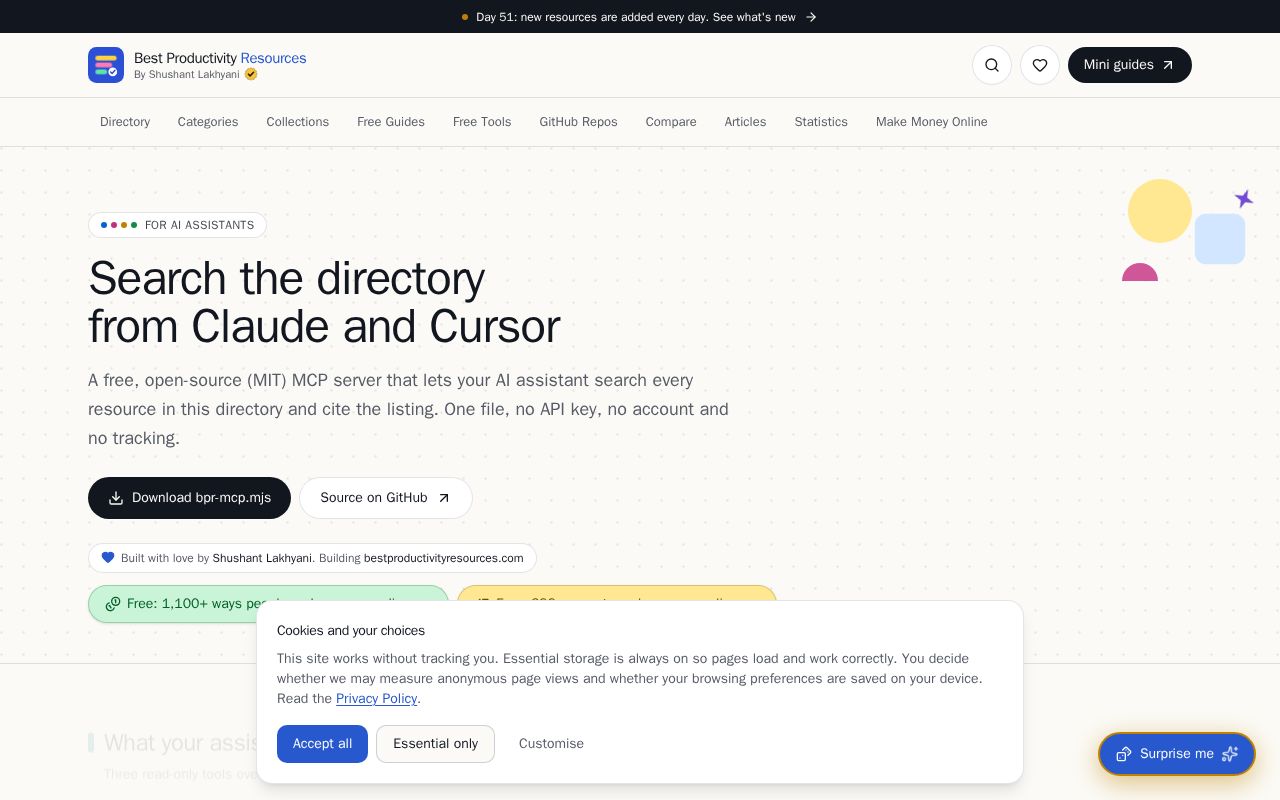
Task: Open site search with the magnifier icon
Action: [992, 65]
